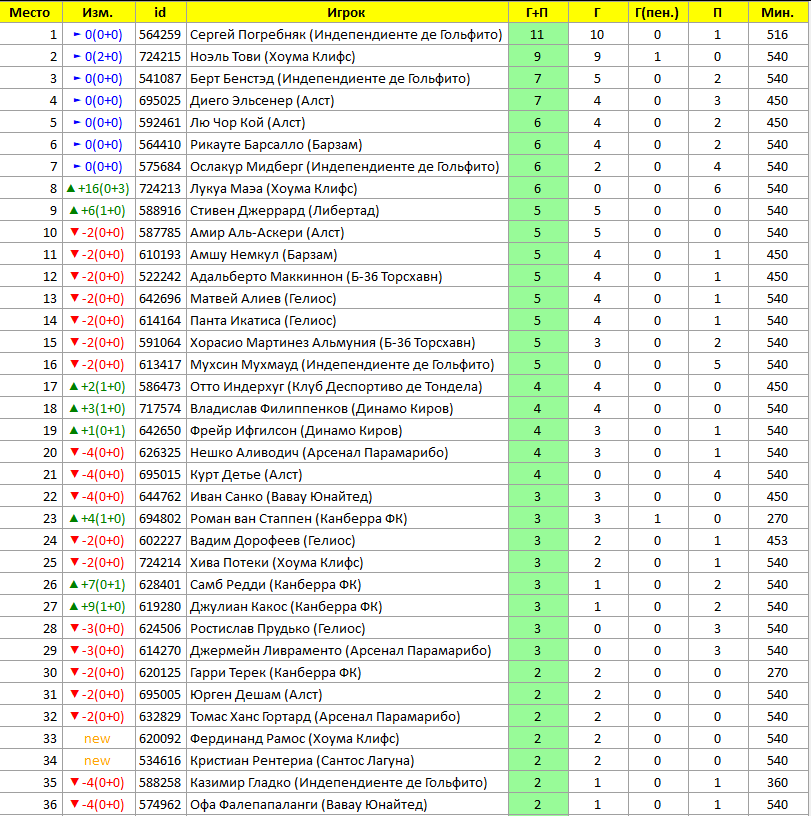Click player id '588916'
This screenshot has height=816, width=811.
tap(160, 210)
